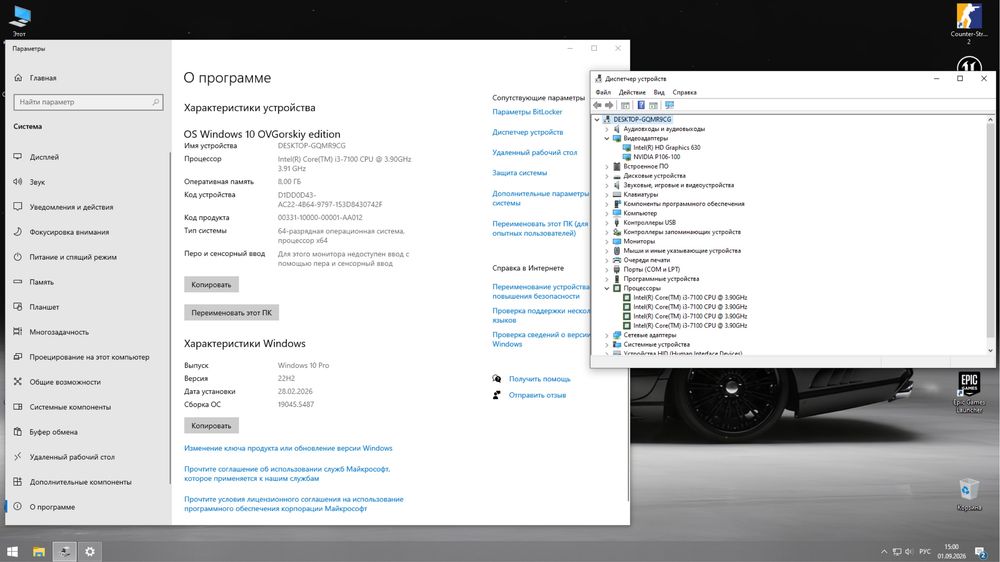The height and width of the screenshot is (562, 1000).
Task: Open Проецирование на этот компьютер page
Action: point(88,357)
